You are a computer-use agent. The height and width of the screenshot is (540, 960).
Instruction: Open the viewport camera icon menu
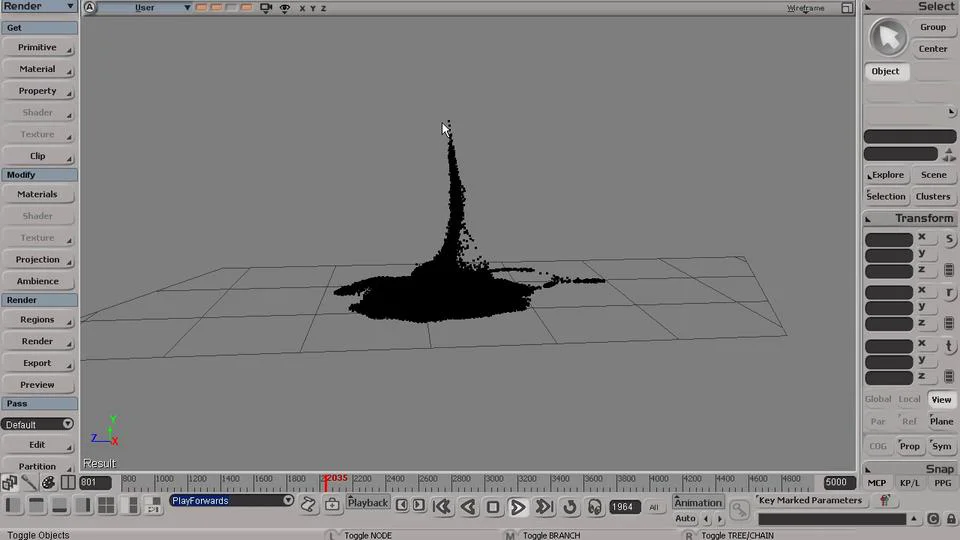tap(266, 8)
